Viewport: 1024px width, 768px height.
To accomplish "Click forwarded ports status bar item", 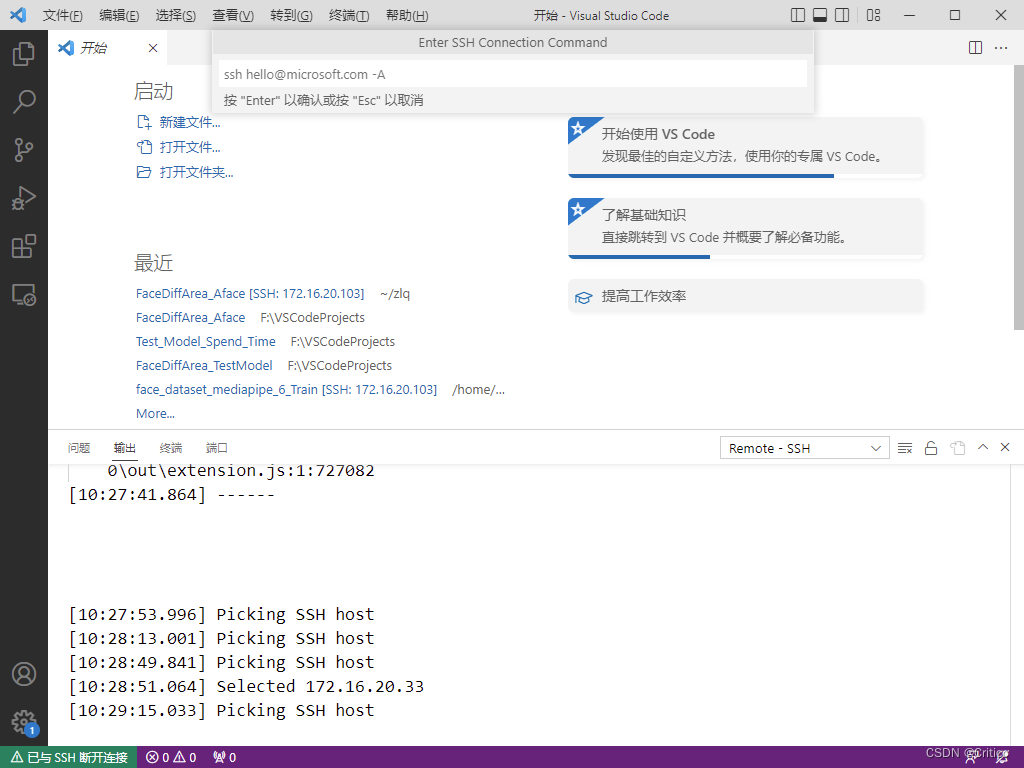I will point(225,758).
